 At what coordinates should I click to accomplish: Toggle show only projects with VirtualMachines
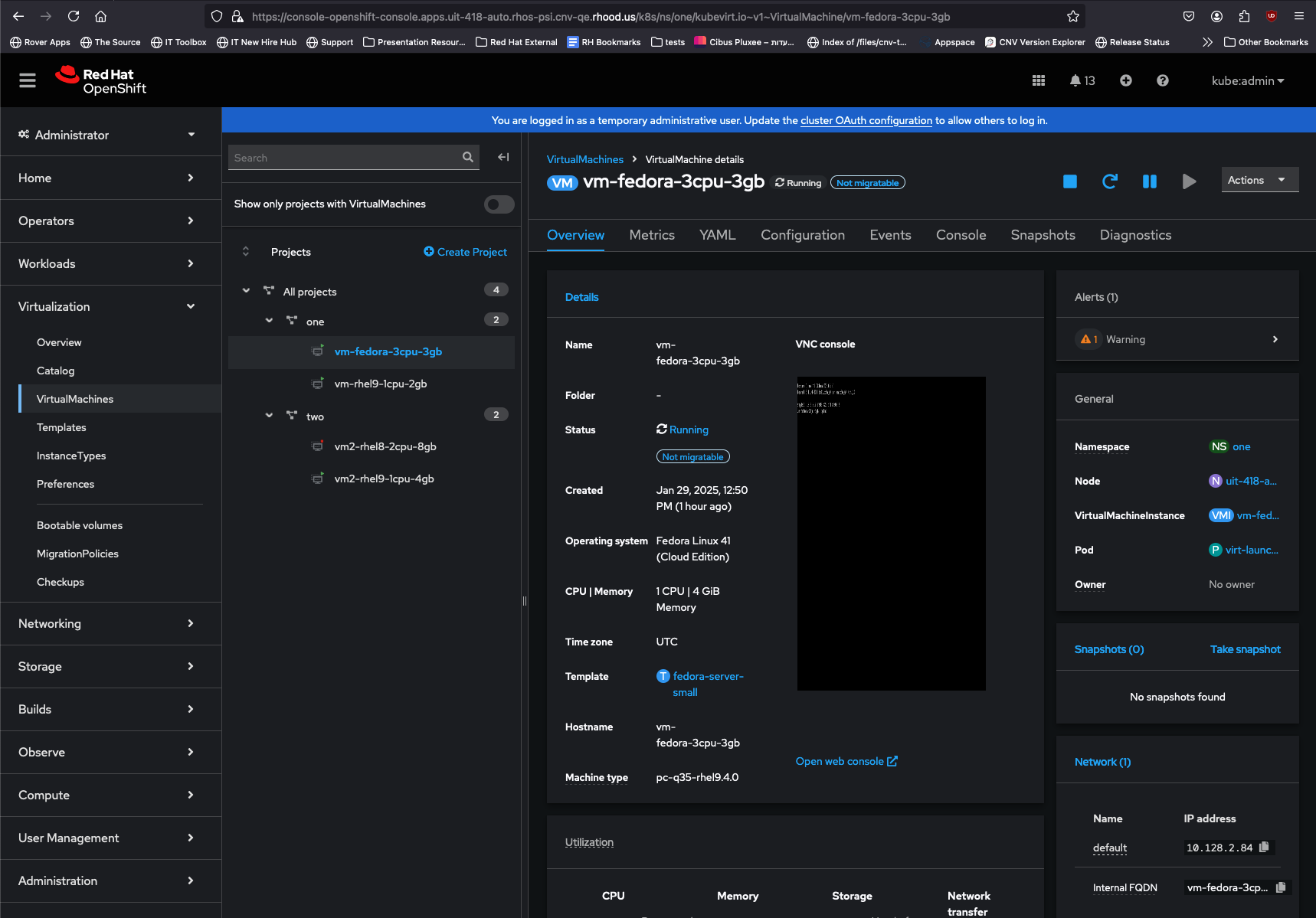coord(499,204)
